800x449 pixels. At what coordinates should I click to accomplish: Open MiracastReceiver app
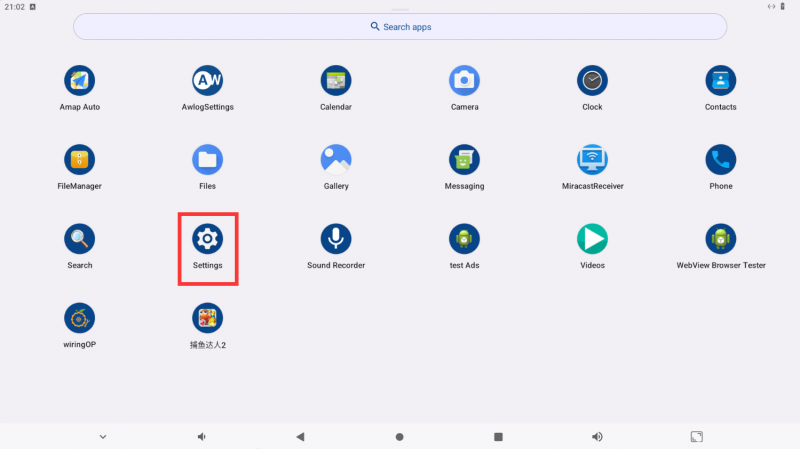(x=592, y=160)
